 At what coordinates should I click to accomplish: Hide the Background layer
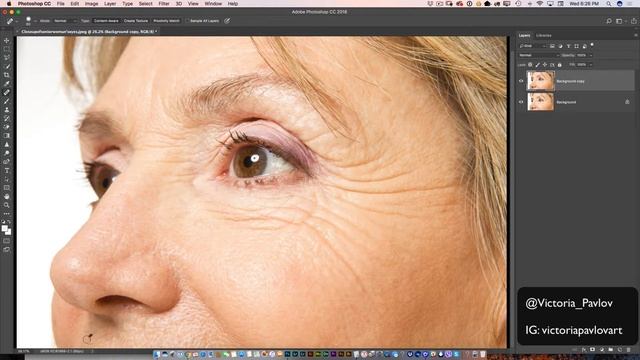click(521, 102)
